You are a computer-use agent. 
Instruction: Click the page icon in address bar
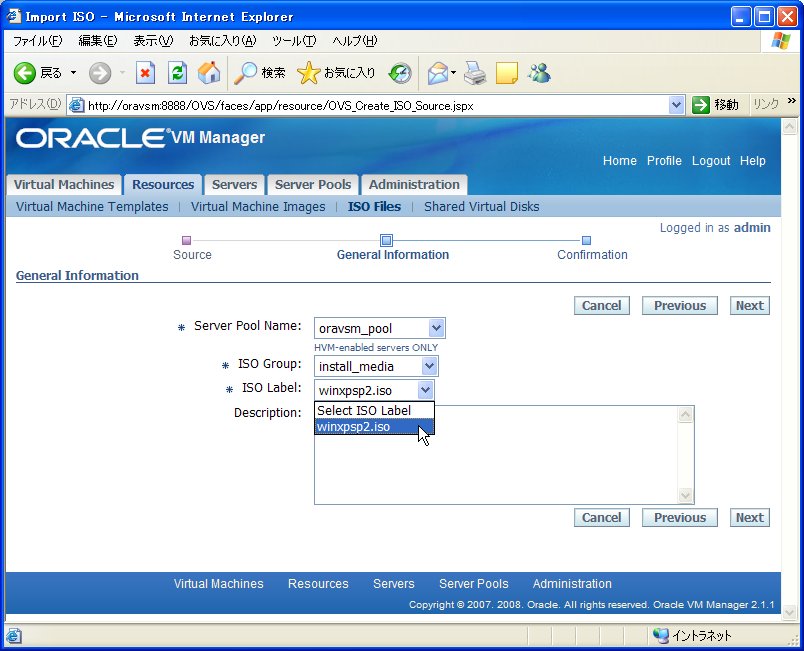pos(76,105)
